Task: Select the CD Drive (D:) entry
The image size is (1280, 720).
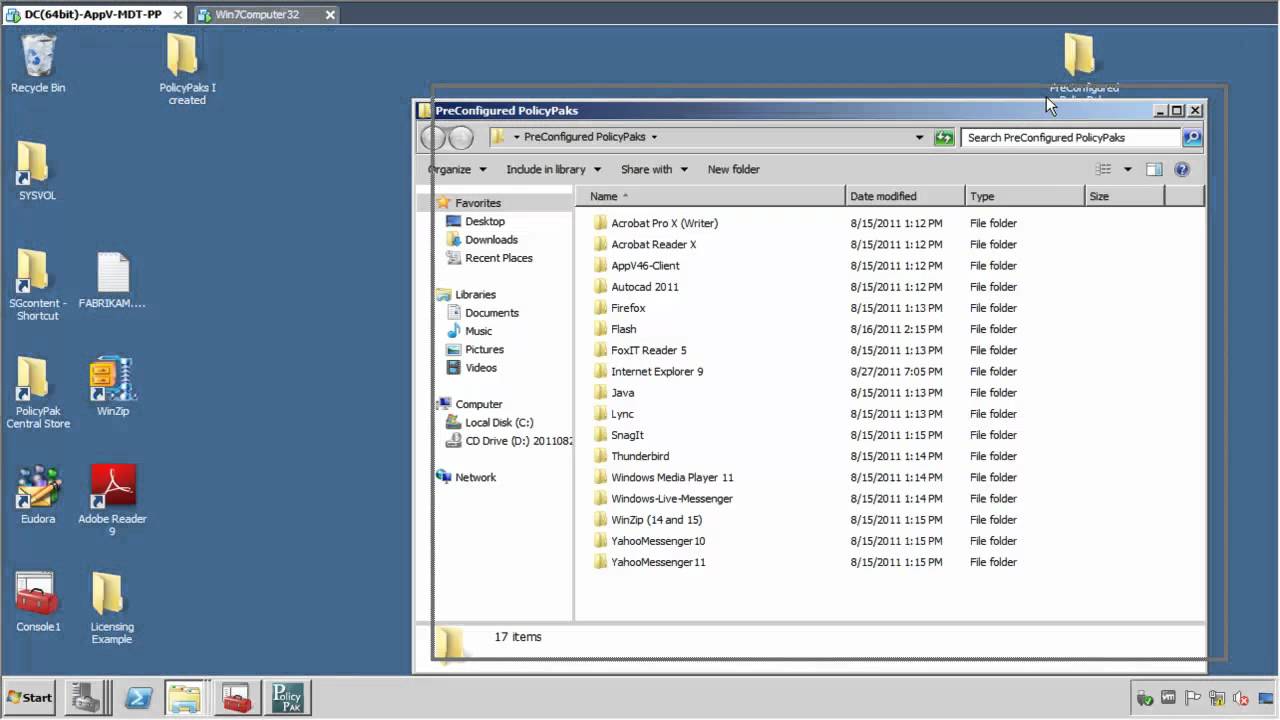Action: [508, 441]
